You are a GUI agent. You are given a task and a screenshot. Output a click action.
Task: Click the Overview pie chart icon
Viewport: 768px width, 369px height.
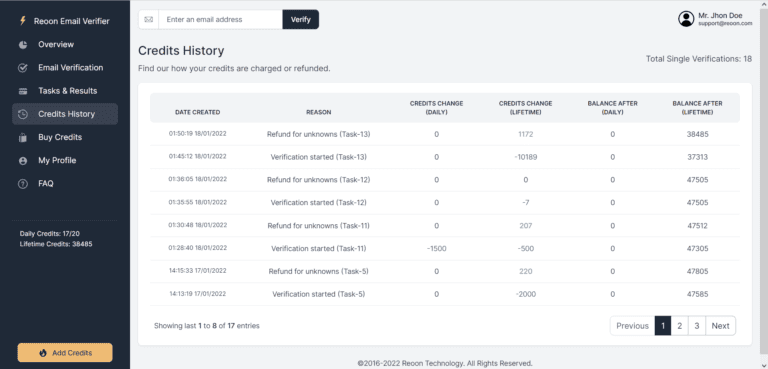click(23, 45)
